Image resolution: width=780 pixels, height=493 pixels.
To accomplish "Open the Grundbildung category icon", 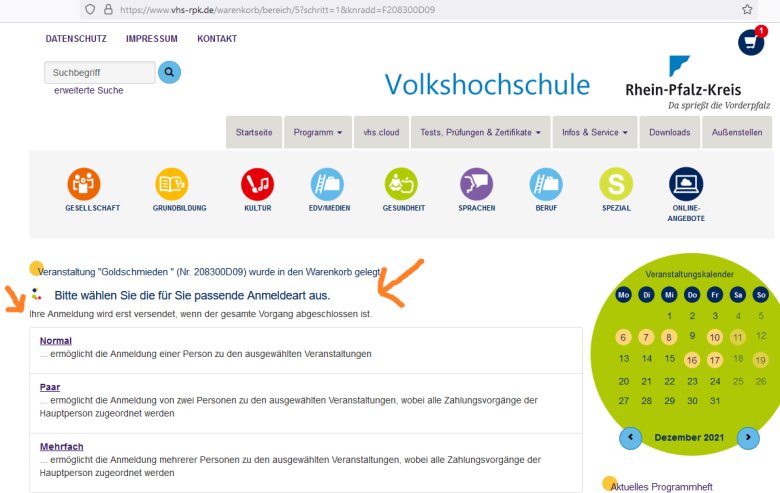I will (x=172, y=184).
